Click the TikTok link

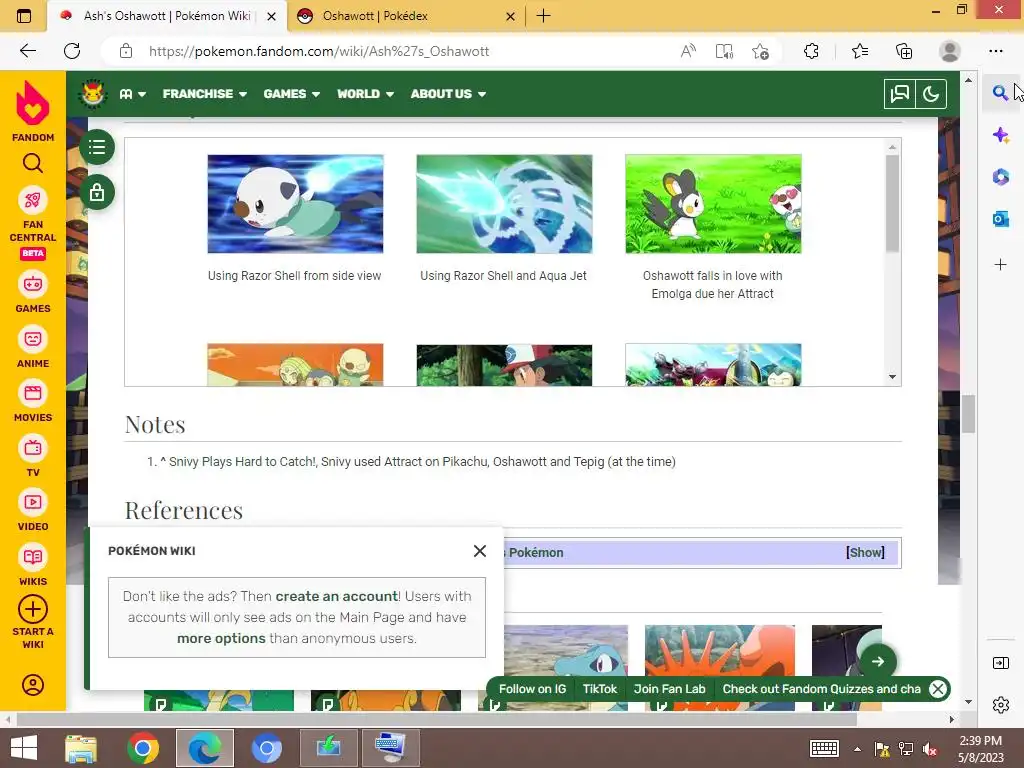tap(600, 689)
